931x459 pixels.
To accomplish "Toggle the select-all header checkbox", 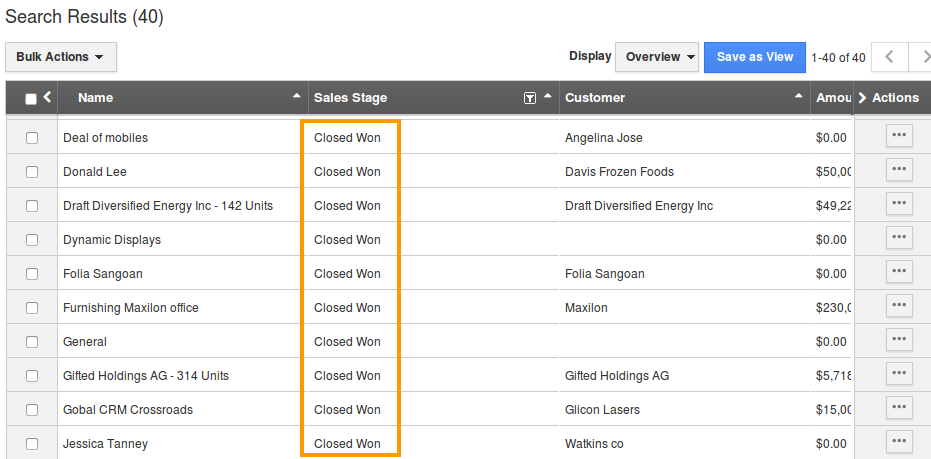I will tap(31, 98).
